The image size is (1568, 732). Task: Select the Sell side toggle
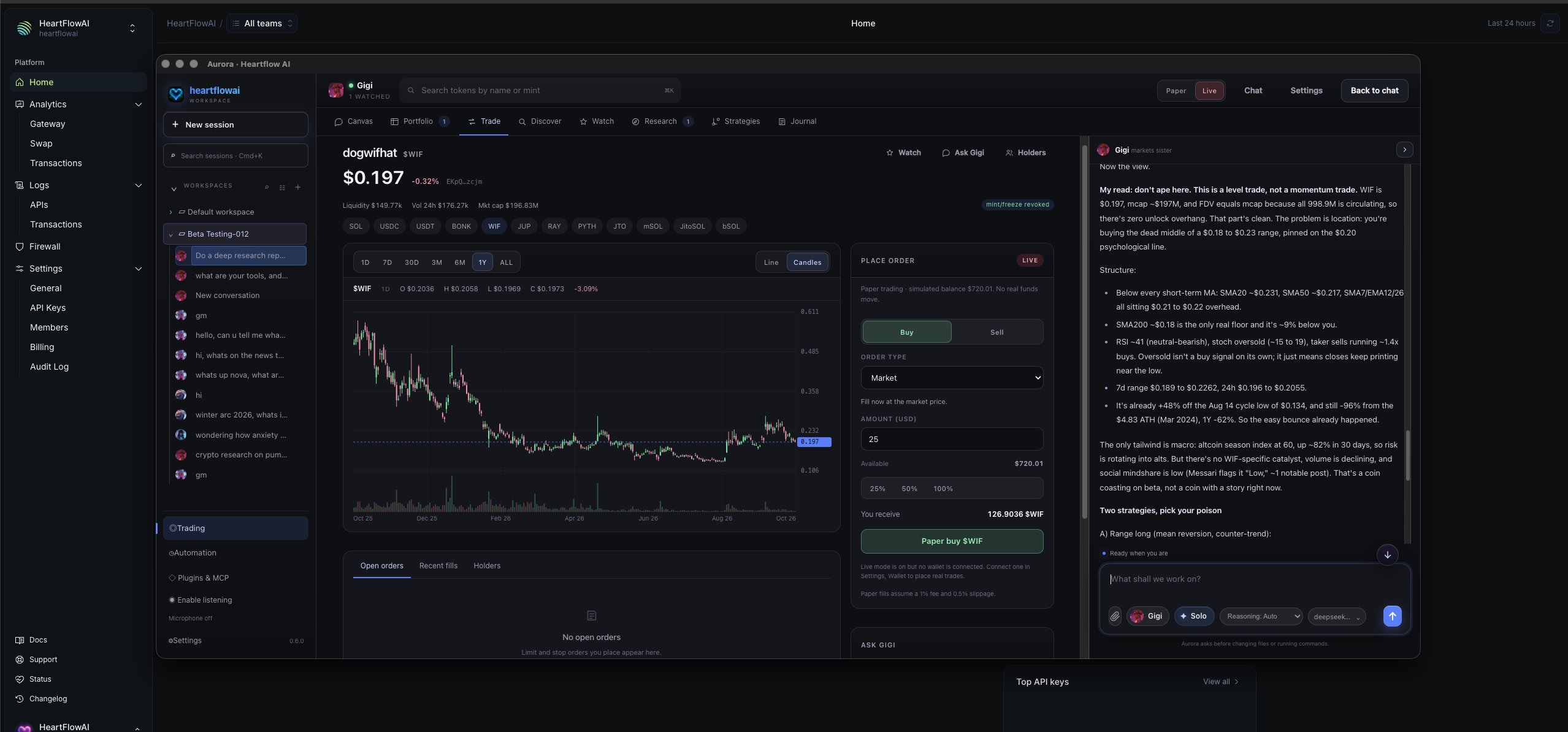pyautogui.click(x=996, y=332)
